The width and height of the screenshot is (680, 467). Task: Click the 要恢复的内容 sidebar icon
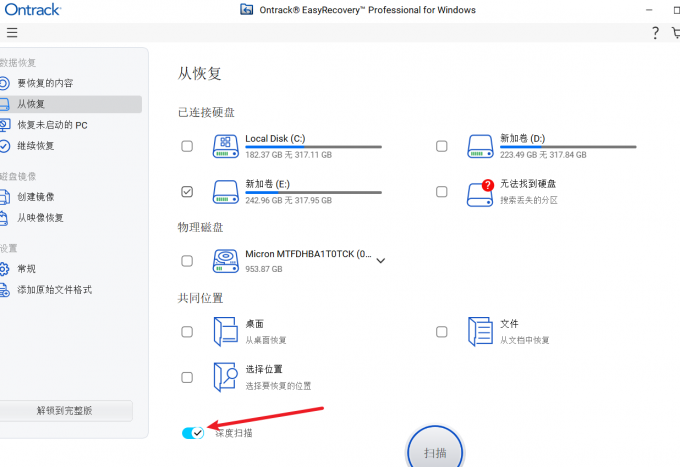tap(4, 83)
